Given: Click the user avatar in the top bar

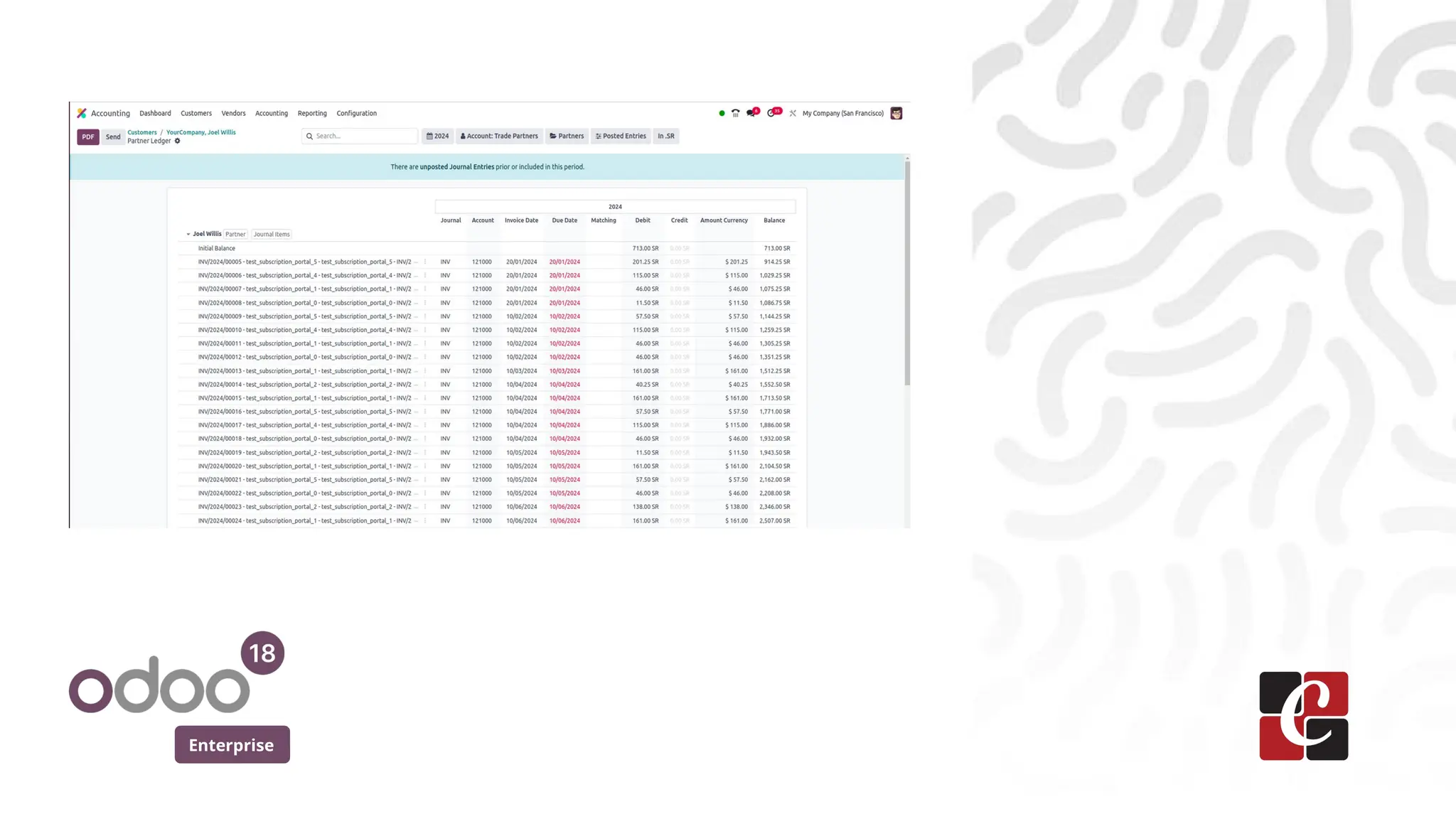Looking at the screenshot, I should tap(896, 113).
